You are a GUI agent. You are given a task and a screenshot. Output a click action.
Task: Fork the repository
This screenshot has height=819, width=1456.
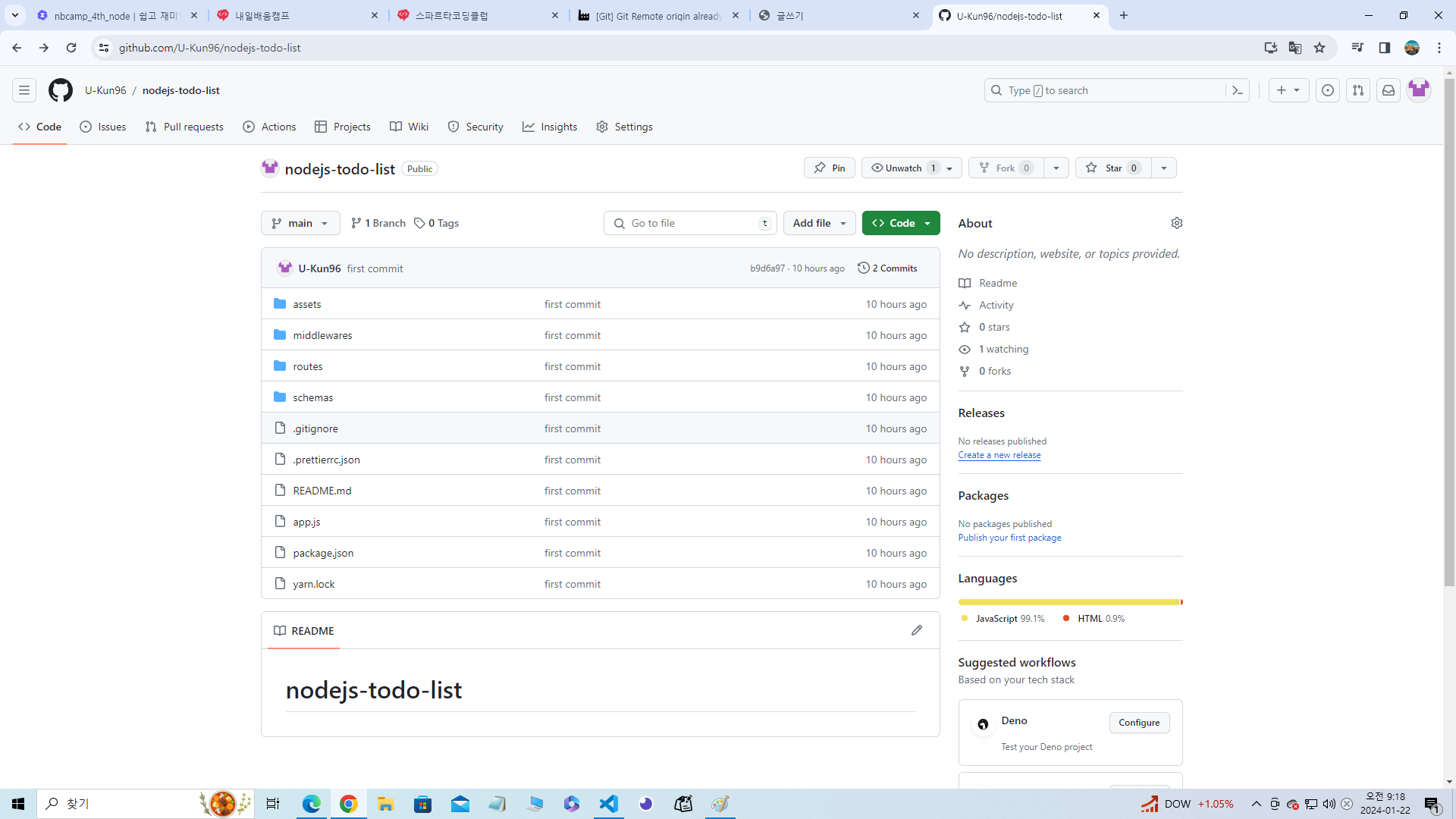(x=1006, y=168)
